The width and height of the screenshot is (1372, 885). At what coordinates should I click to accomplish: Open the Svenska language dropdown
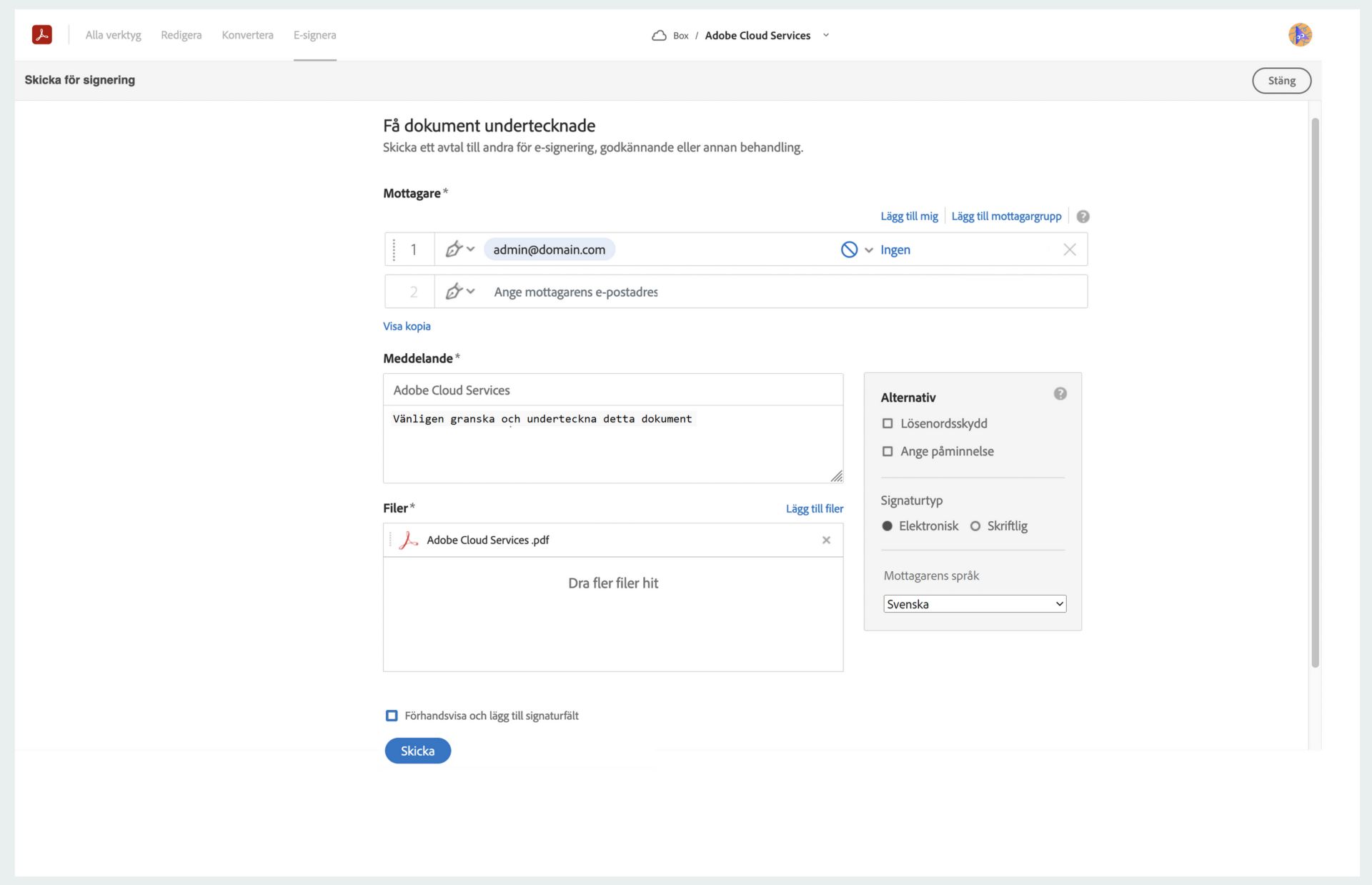coord(975,604)
